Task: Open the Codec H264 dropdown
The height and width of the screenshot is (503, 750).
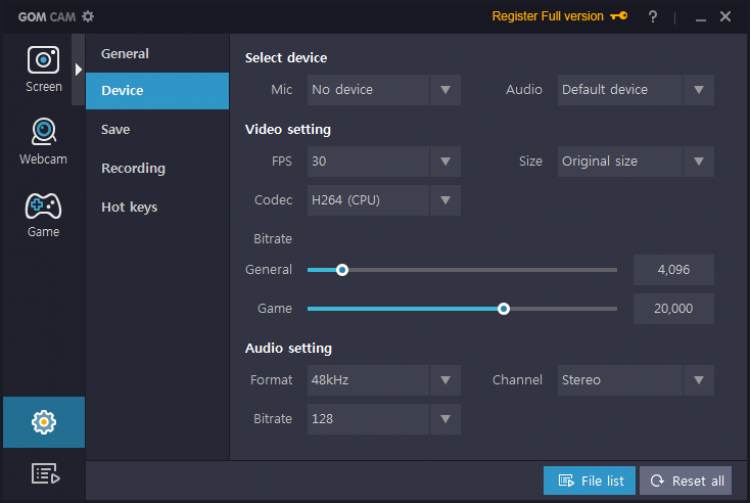Action: point(445,200)
